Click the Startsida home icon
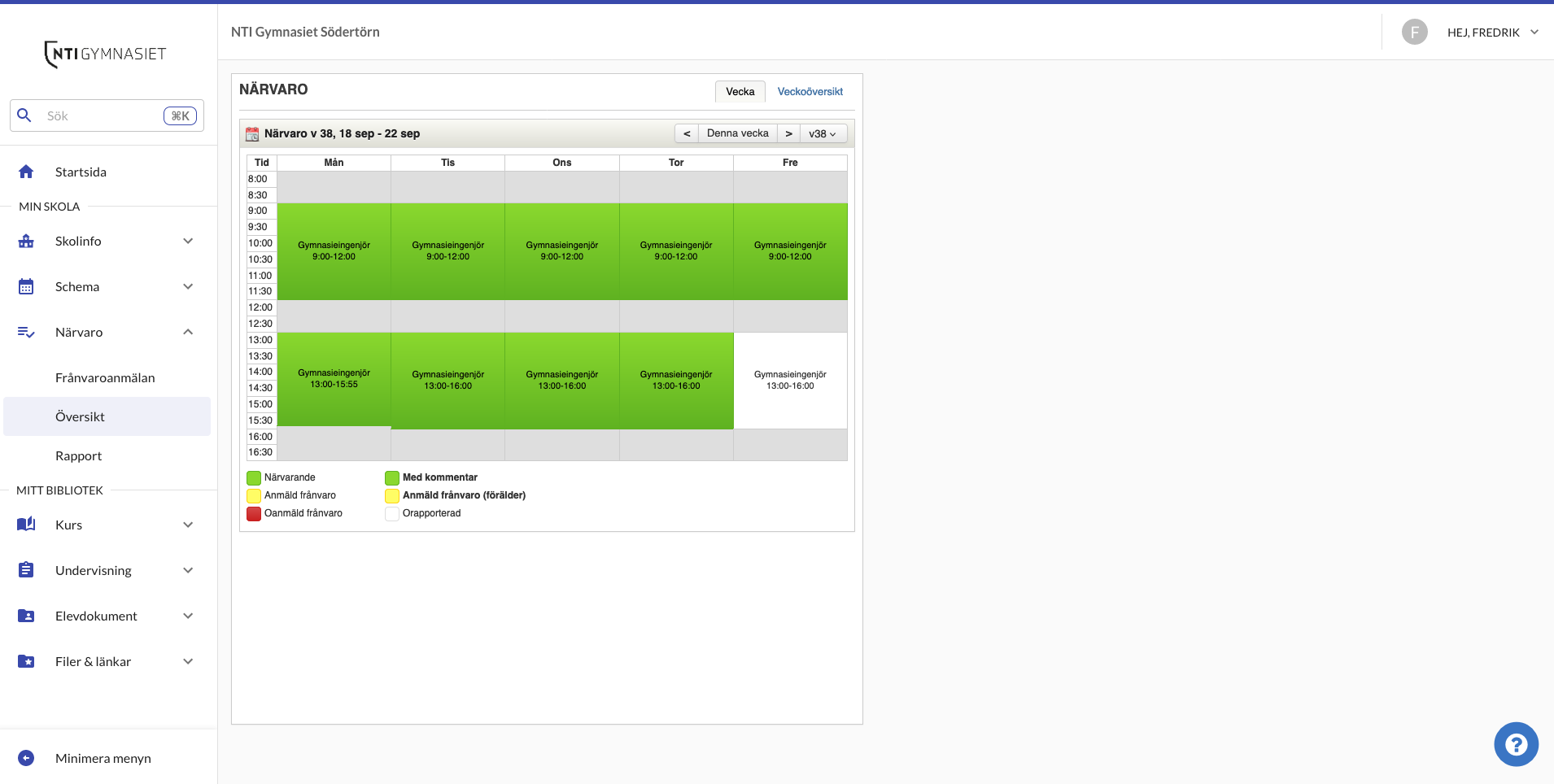The image size is (1554, 784). [25, 171]
